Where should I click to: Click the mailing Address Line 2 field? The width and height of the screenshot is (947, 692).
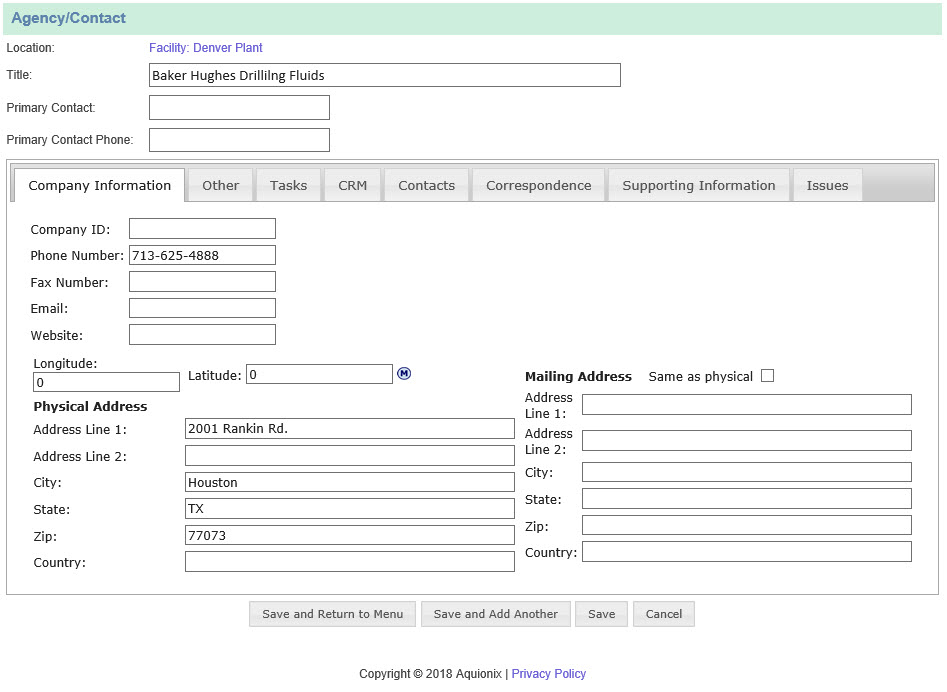pyautogui.click(x=747, y=441)
